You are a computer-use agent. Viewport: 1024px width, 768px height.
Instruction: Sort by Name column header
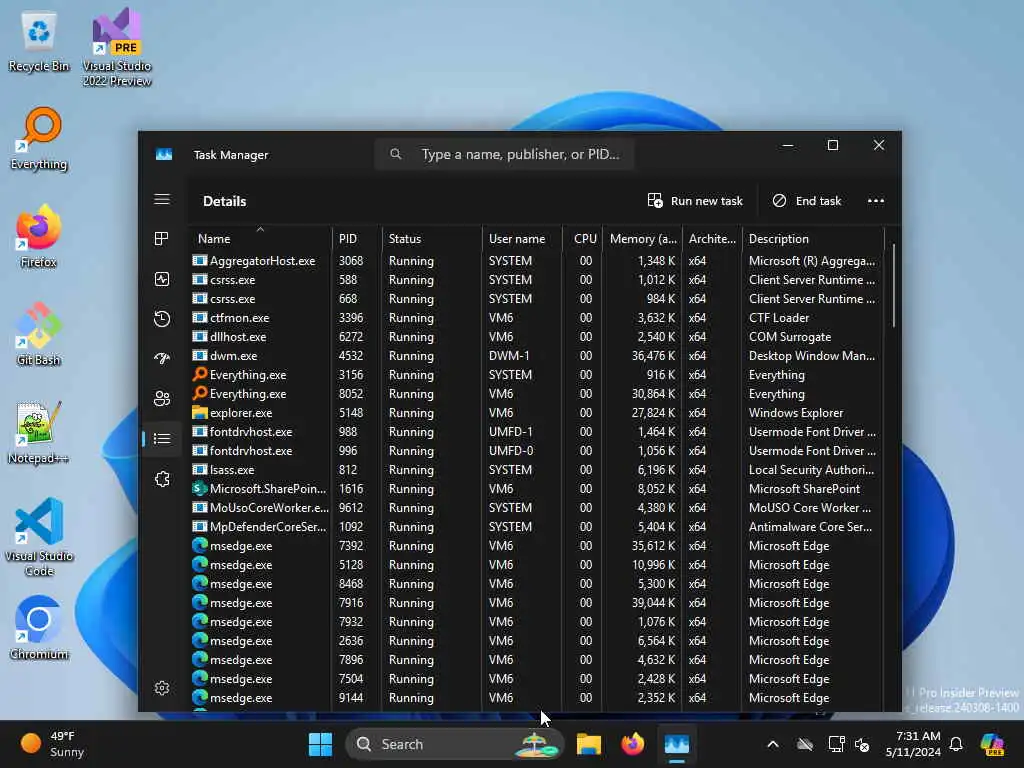260,238
